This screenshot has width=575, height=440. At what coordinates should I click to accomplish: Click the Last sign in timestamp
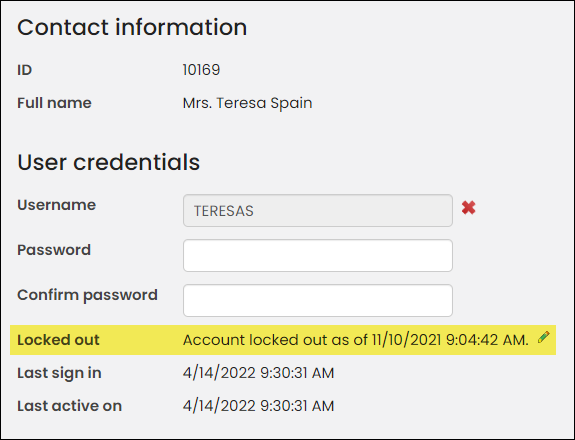pos(259,373)
